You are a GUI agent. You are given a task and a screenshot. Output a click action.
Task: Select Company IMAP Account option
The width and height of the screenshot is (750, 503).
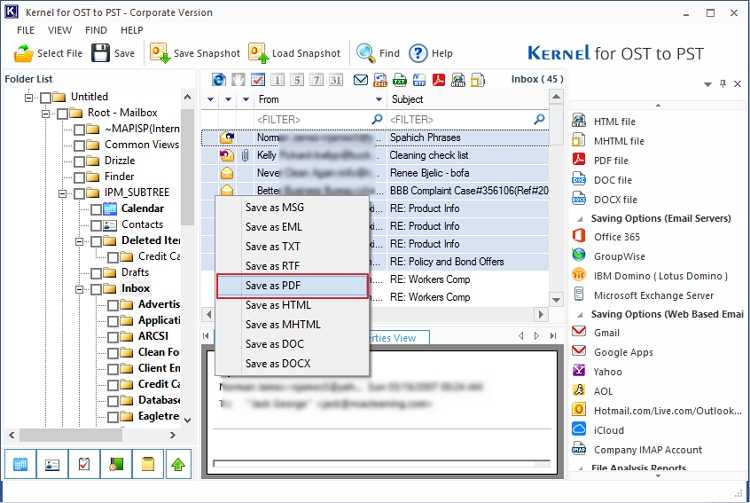(648, 450)
